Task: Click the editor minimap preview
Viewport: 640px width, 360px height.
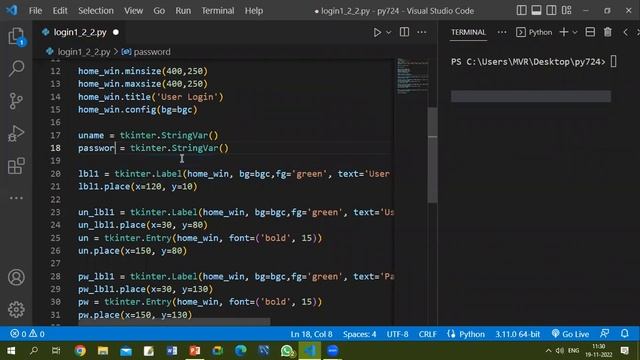Action: pos(413,76)
